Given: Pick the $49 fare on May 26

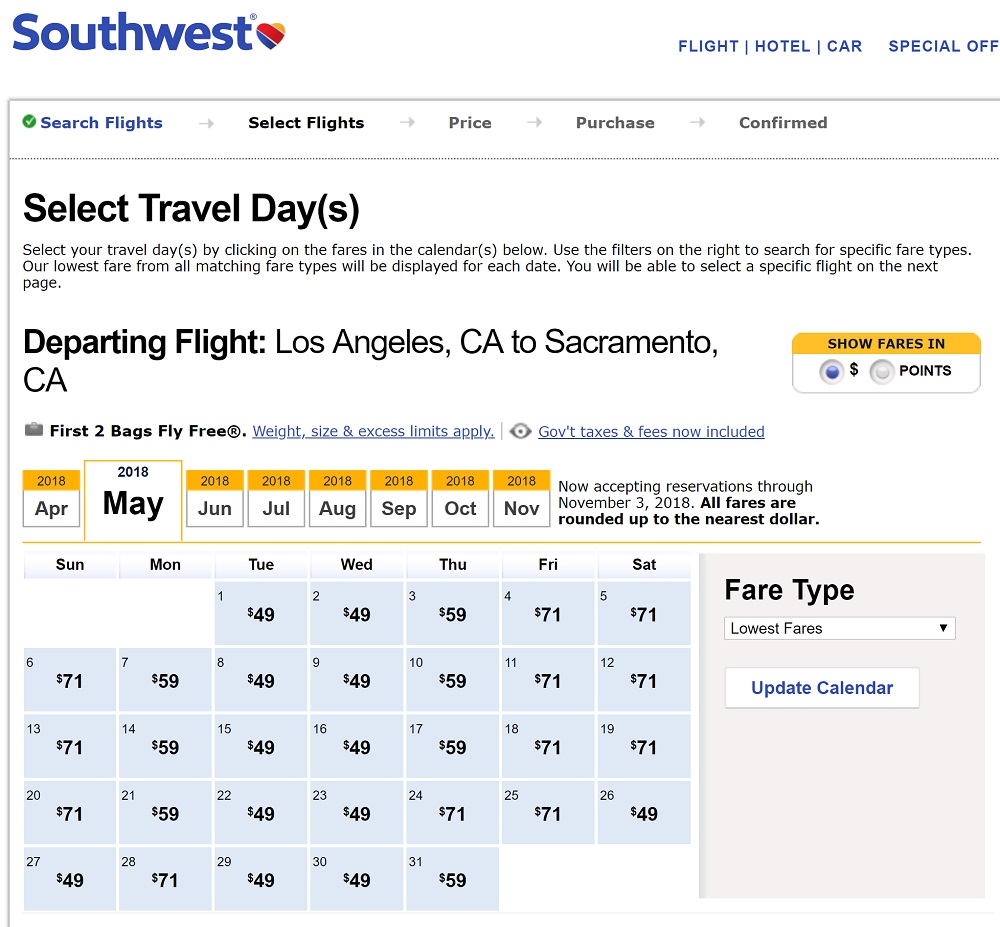Looking at the screenshot, I should [x=644, y=814].
